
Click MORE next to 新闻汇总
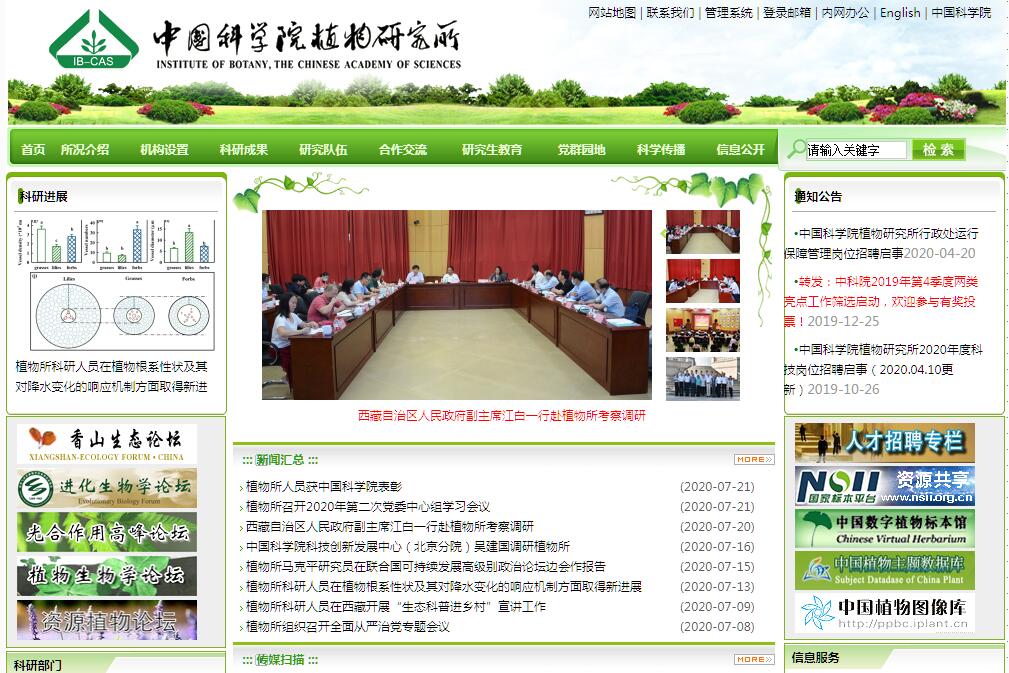(753, 460)
